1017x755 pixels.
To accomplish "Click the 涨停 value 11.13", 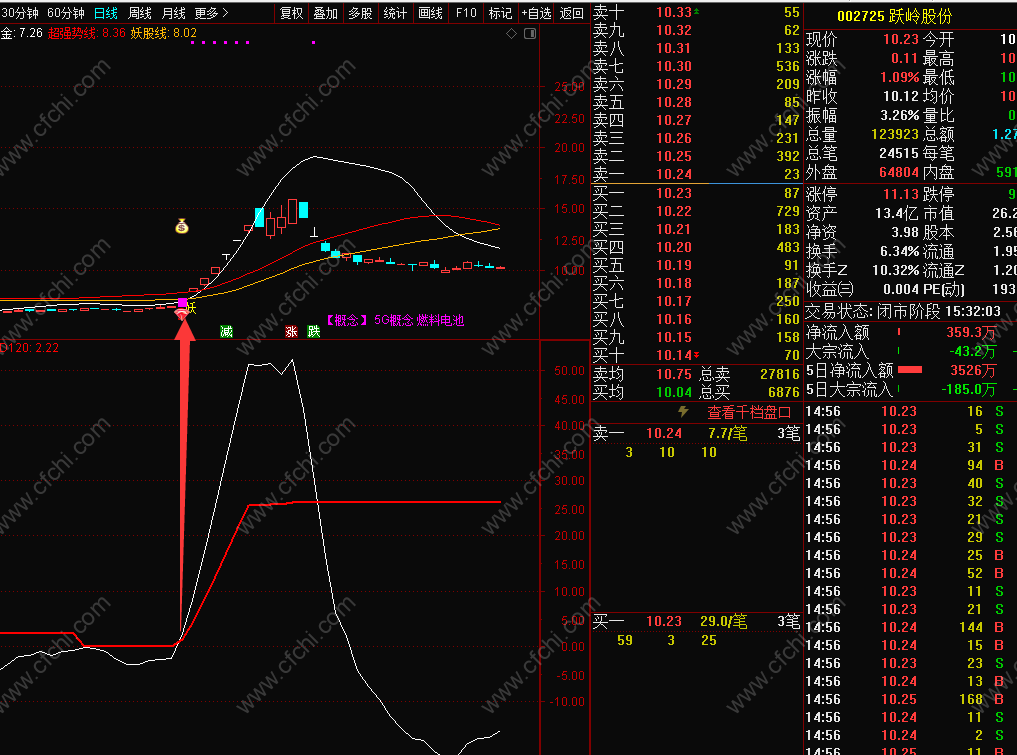I will (x=901, y=194).
